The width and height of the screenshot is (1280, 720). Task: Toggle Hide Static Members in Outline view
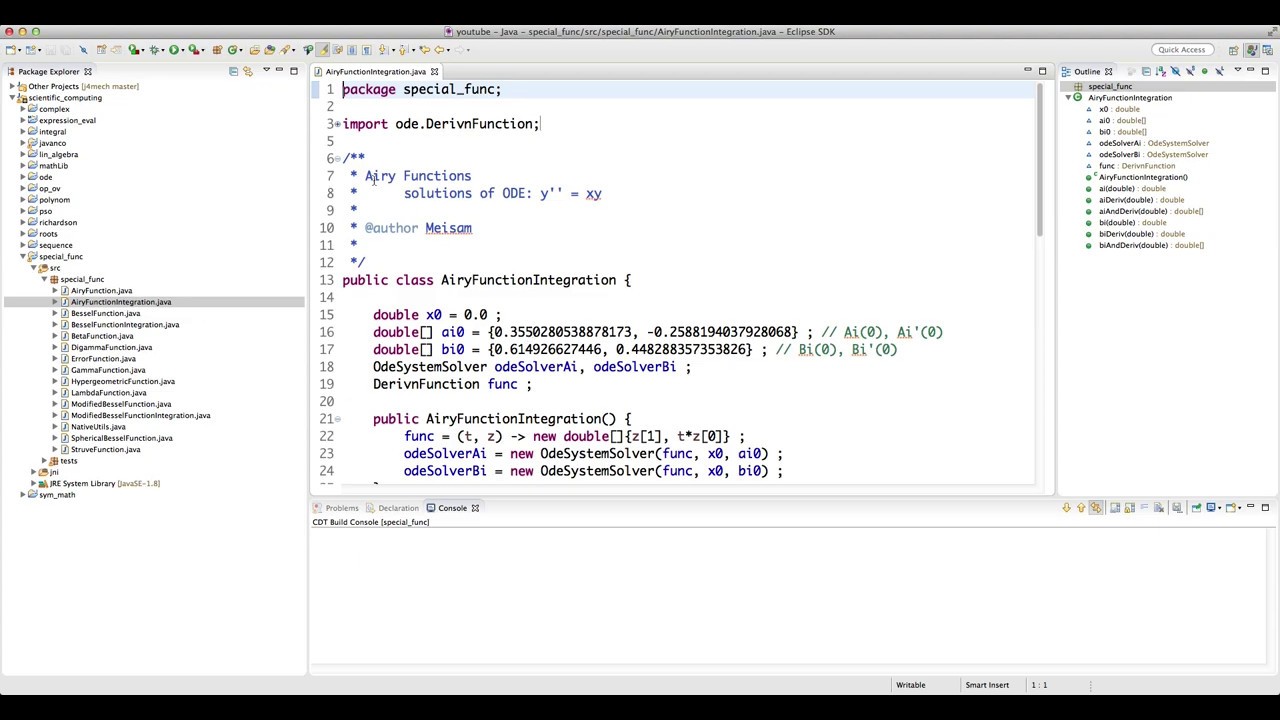click(x=1190, y=71)
